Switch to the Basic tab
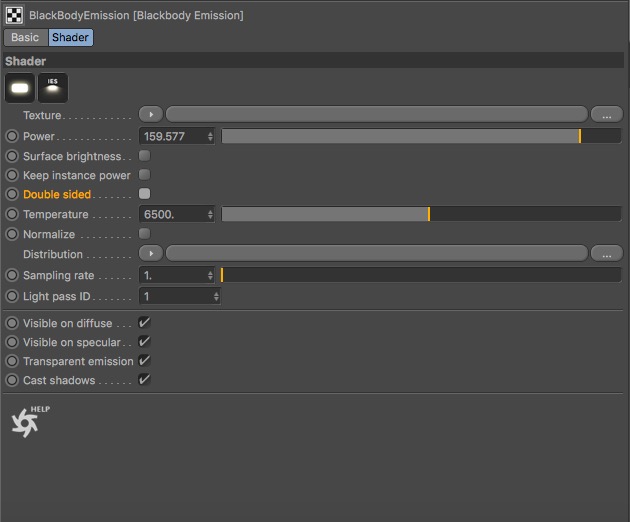630x522 pixels. (x=25, y=37)
